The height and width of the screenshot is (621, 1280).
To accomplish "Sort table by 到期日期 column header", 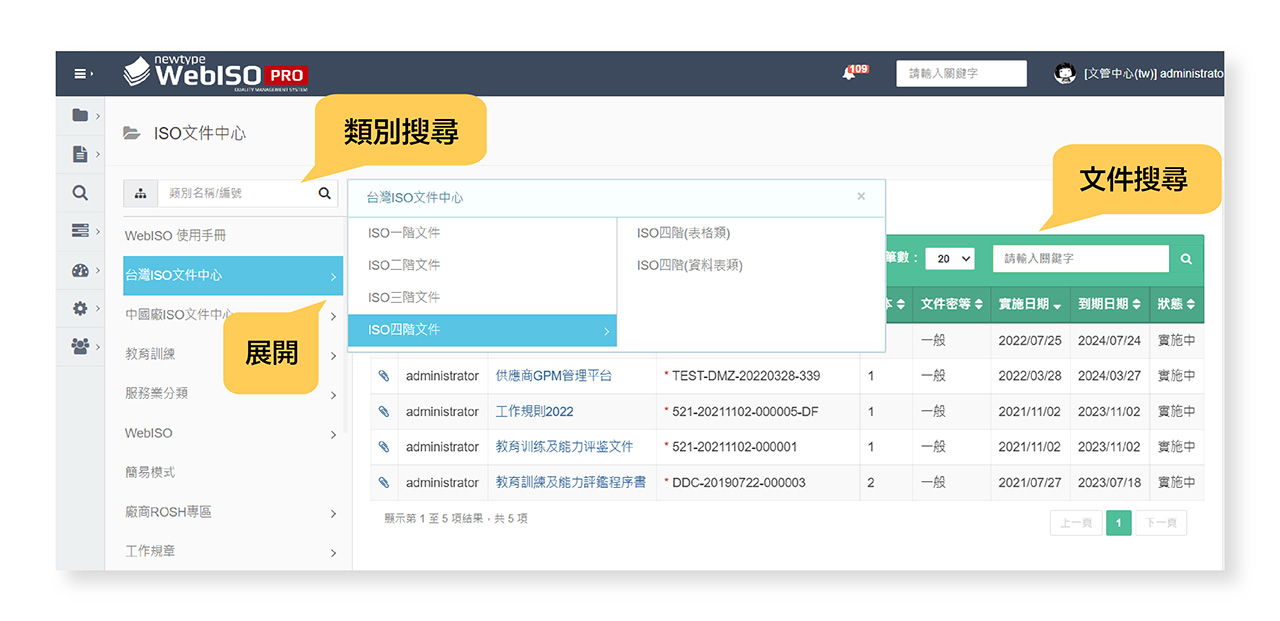I will pos(1109,304).
